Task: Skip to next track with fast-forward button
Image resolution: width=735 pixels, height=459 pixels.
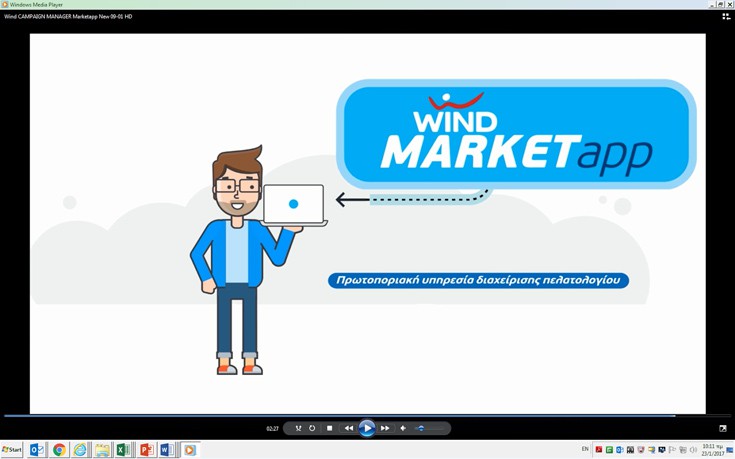Action: click(x=385, y=428)
